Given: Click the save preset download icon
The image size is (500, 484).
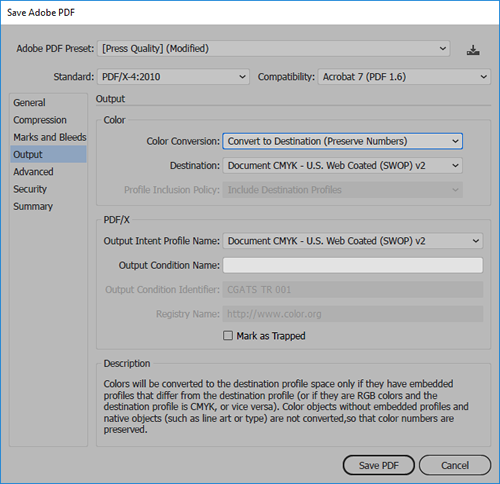Looking at the screenshot, I should [473, 50].
